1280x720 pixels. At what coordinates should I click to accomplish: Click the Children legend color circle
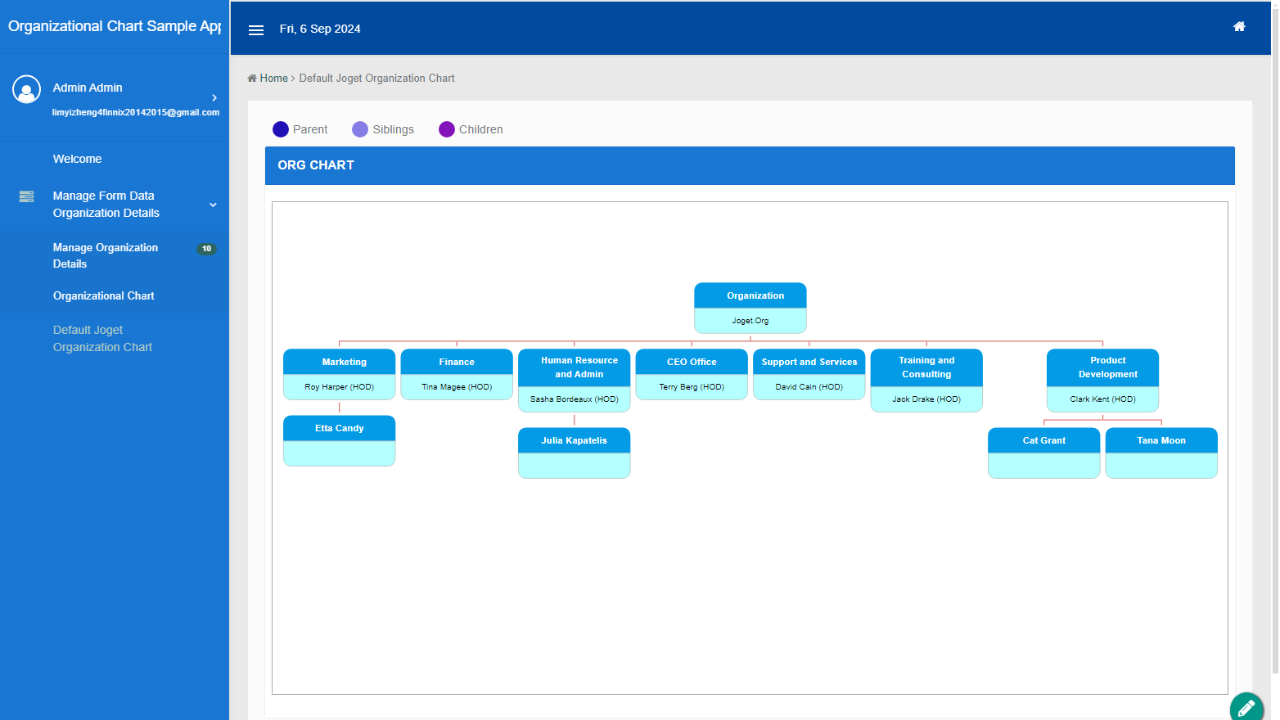click(x=447, y=129)
